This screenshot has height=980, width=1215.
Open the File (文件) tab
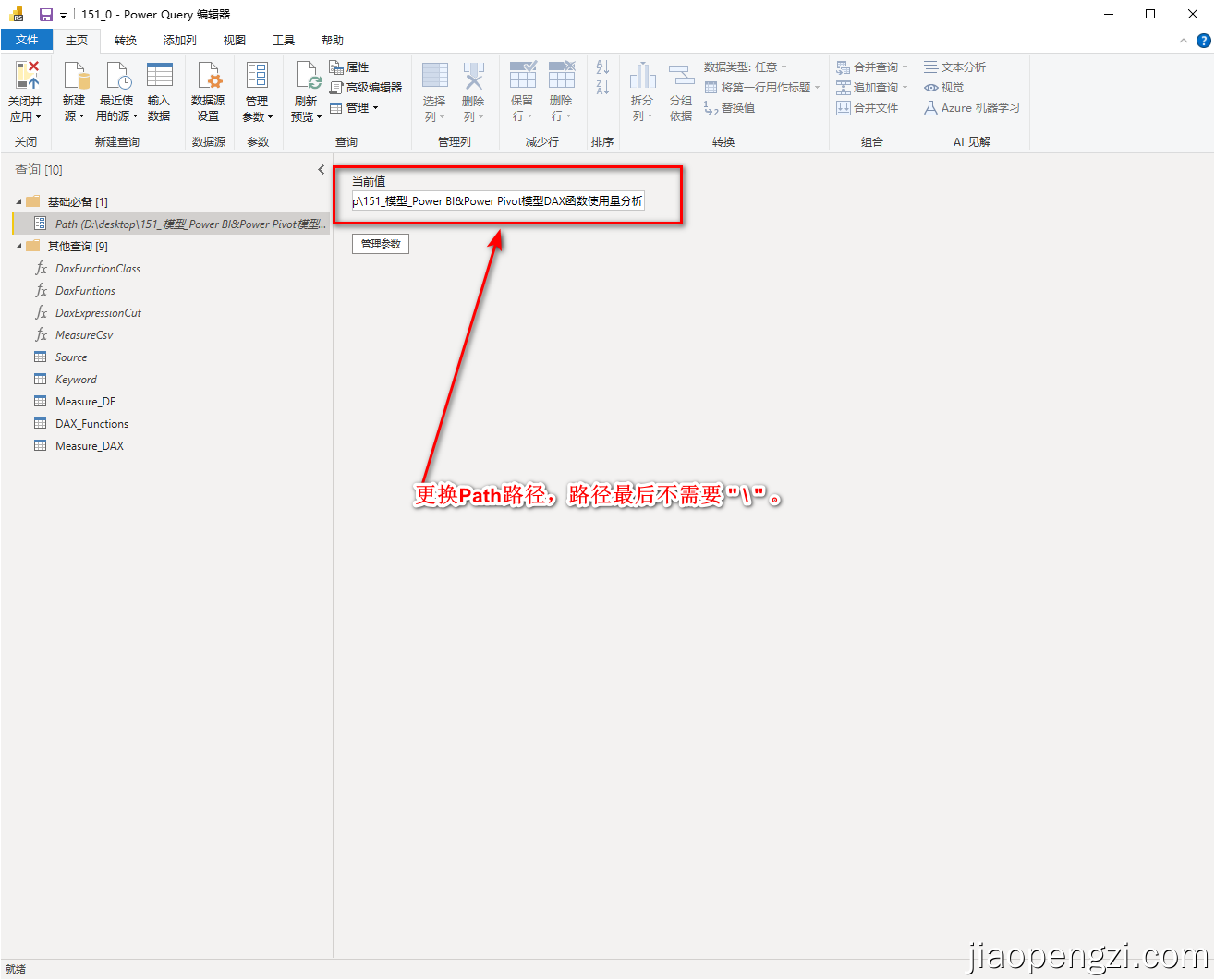tap(28, 40)
